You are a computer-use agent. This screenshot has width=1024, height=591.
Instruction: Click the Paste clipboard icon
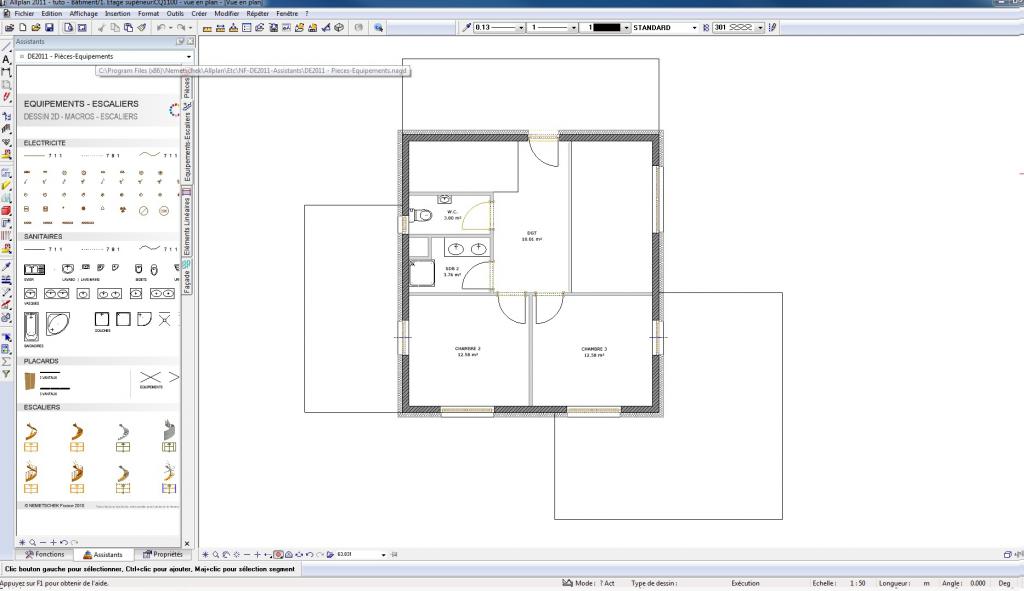click(129, 28)
